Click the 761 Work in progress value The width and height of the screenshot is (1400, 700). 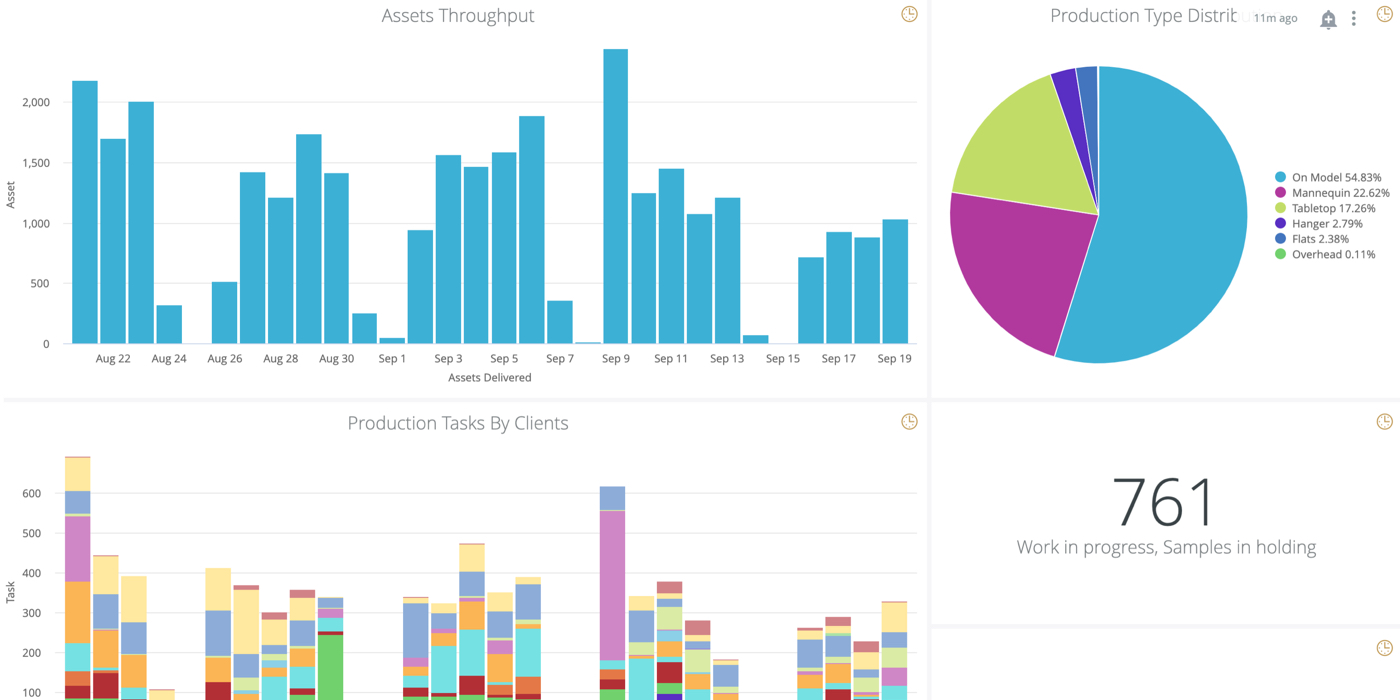pyautogui.click(x=1165, y=502)
